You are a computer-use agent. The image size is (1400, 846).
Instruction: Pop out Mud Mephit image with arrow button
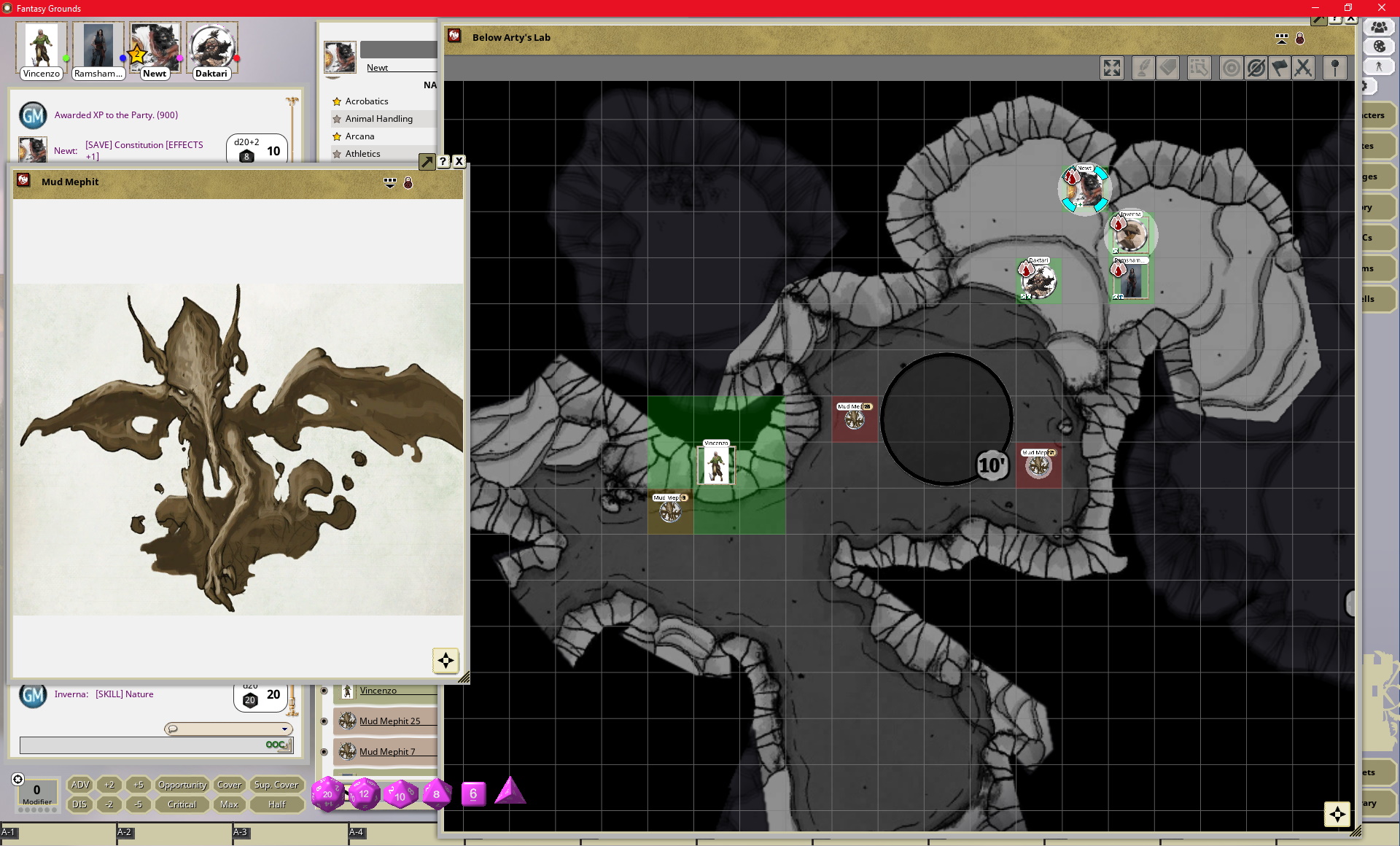pyautogui.click(x=427, y=161)
